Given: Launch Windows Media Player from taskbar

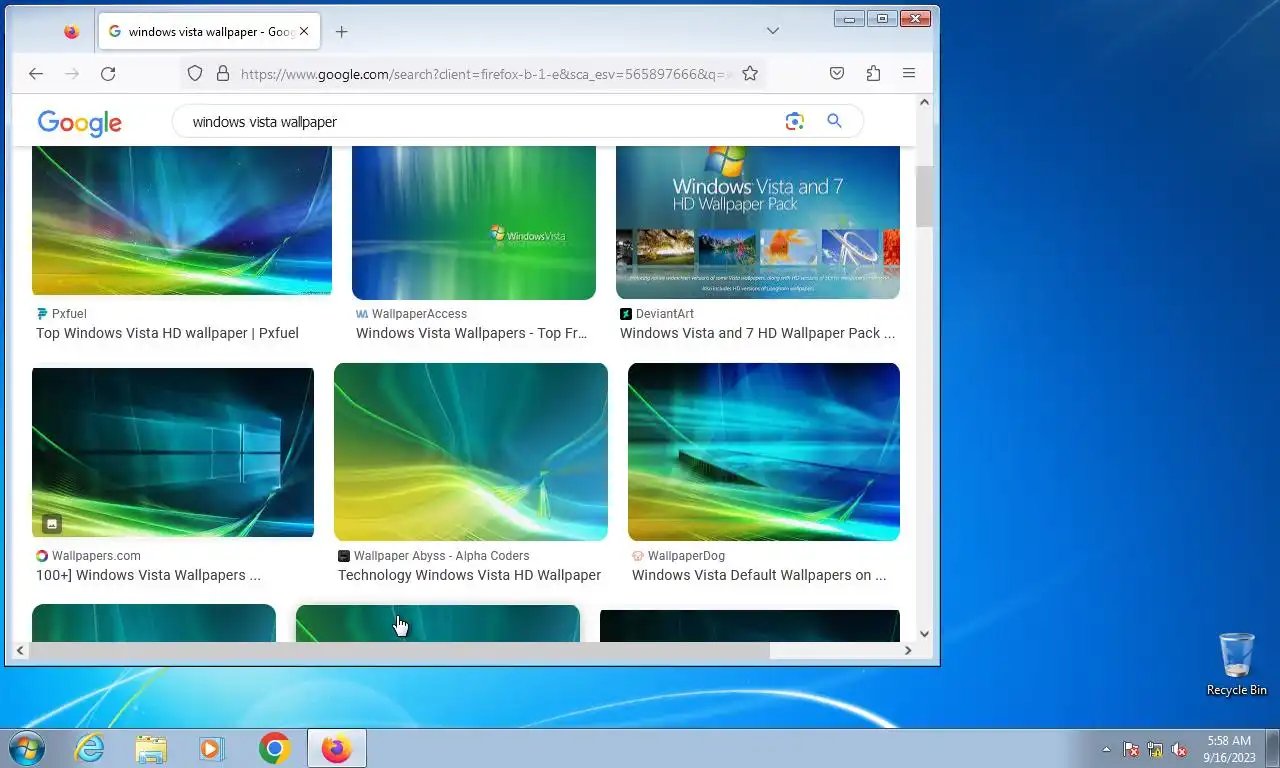Looking at the screenshot, I should tap(212, 748).
